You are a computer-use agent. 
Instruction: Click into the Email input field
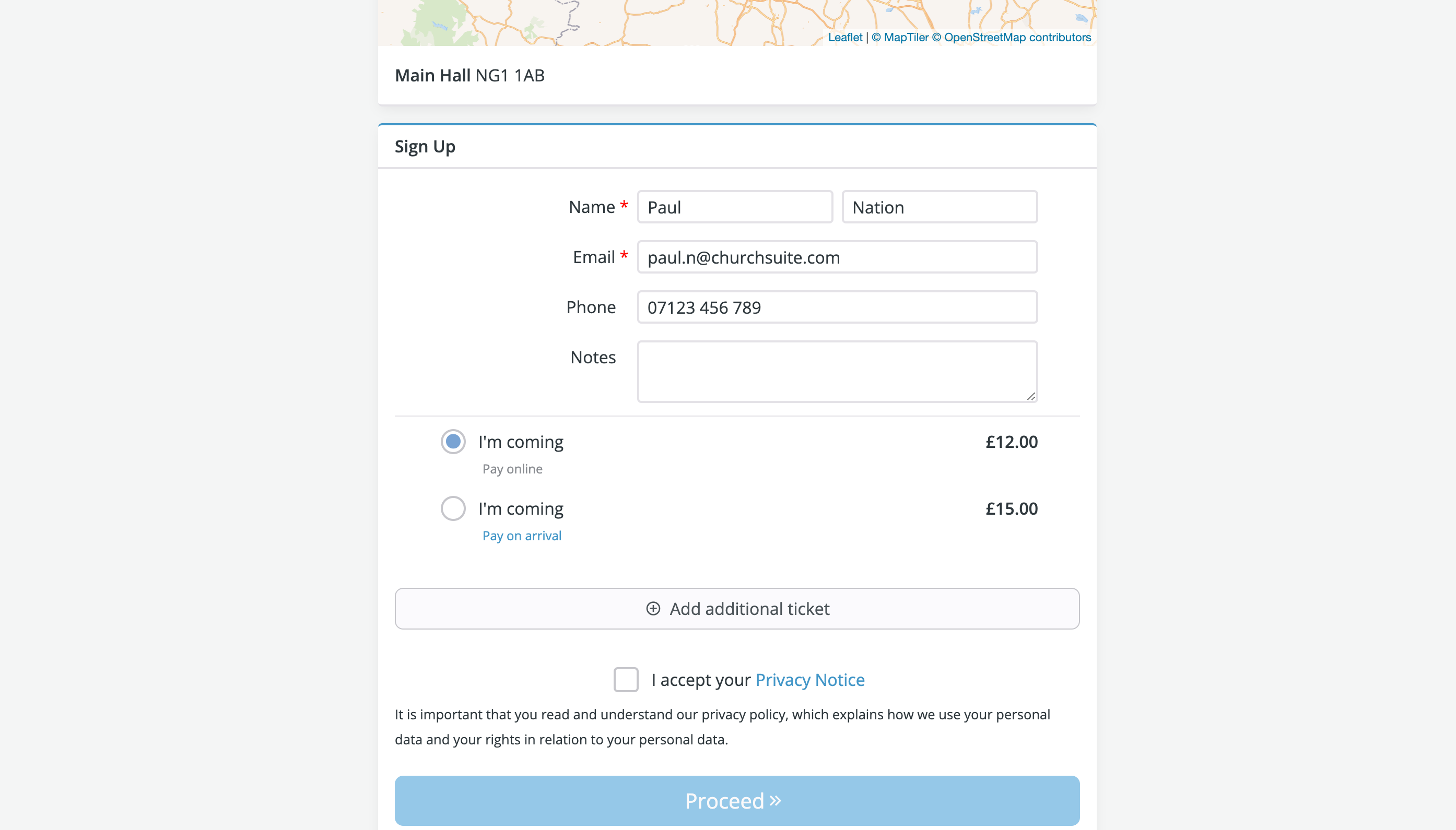tap(837, 257)
